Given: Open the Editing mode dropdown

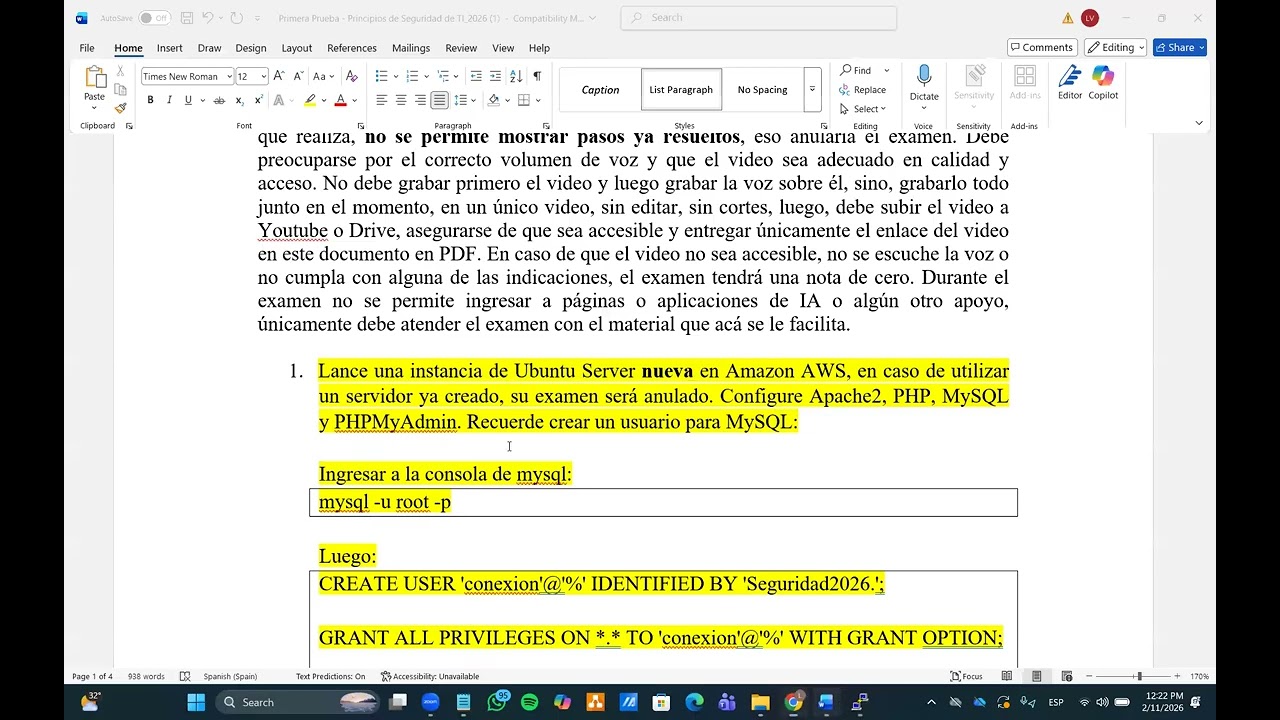Looking at the screenshot, I should 1116,47.
